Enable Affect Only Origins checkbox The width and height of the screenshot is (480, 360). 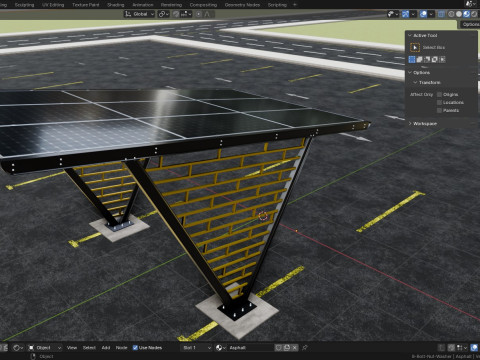439,95
